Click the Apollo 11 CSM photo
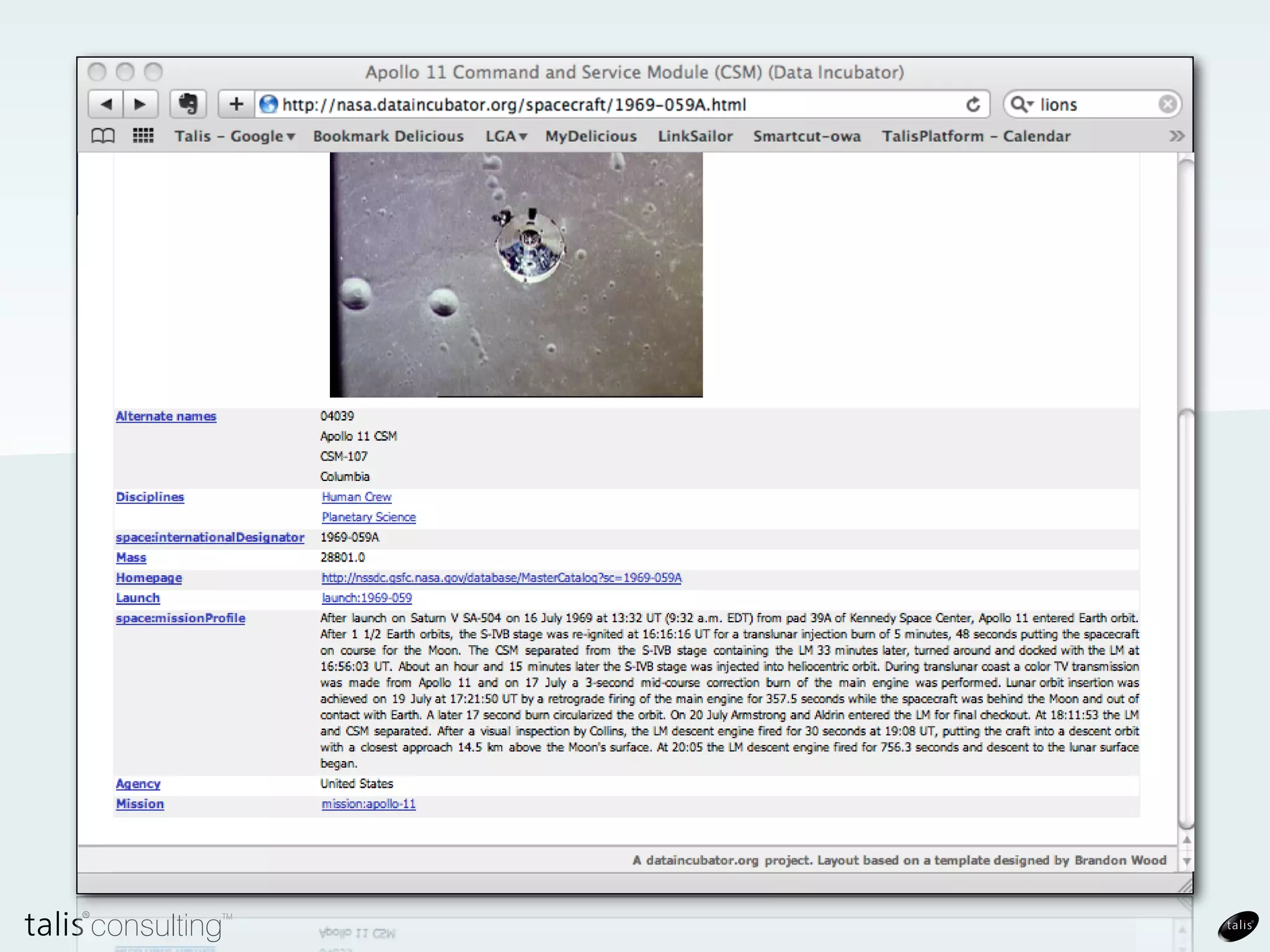The width and height of the screenshot is (1270, 952). point(516,275)
